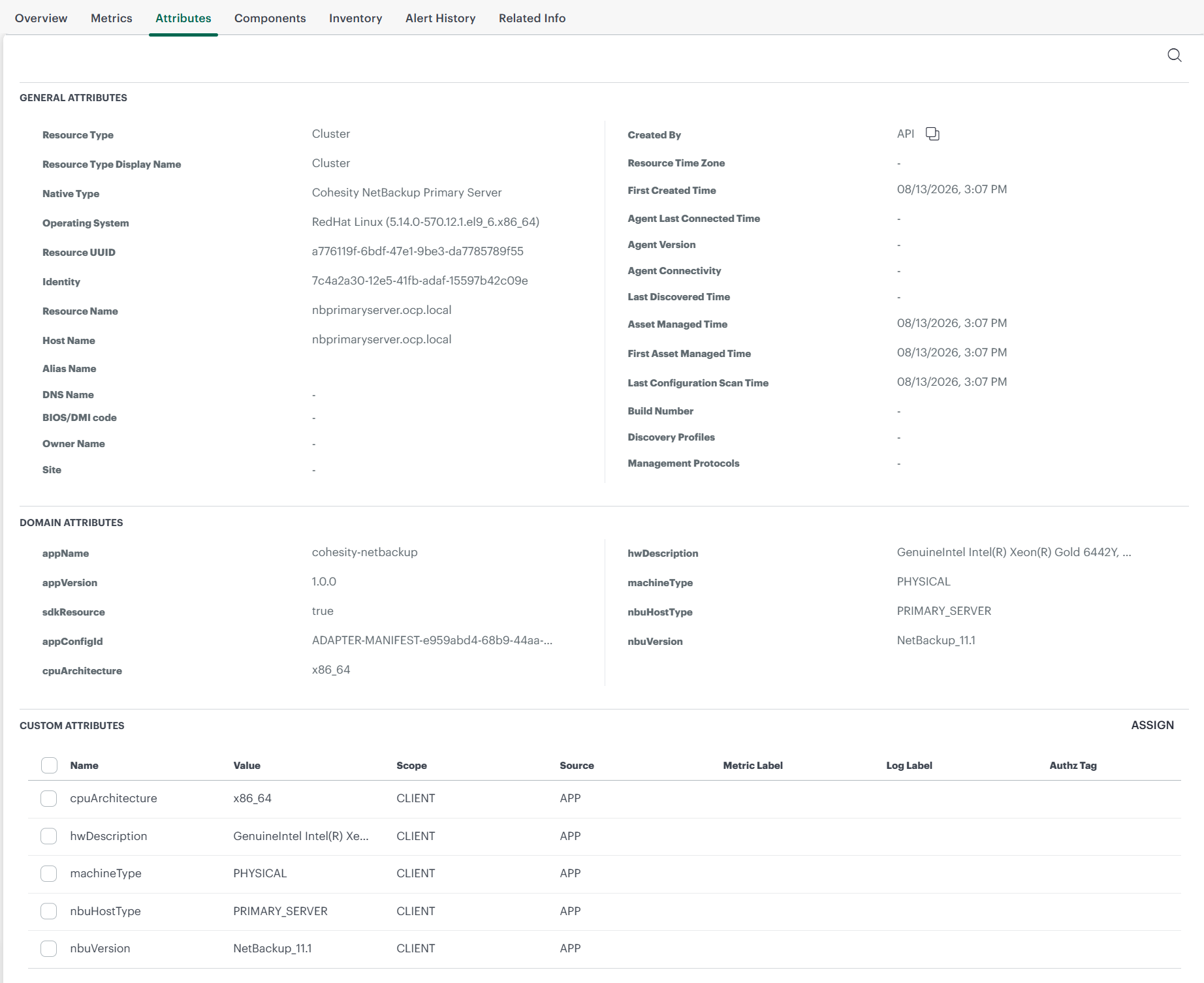Click the Name column header
Screen dimensions: 1204x983
tap(84, 766)
